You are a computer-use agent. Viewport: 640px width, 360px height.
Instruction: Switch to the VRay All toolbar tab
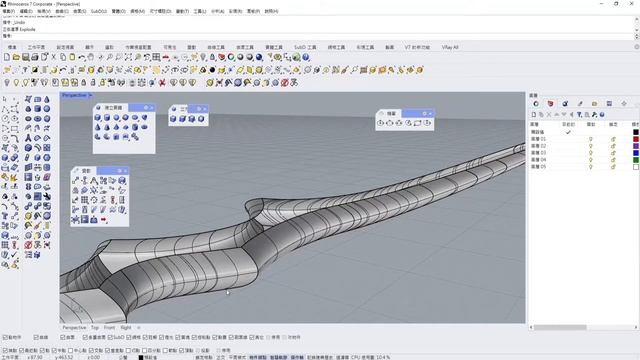tap(450, 47)
